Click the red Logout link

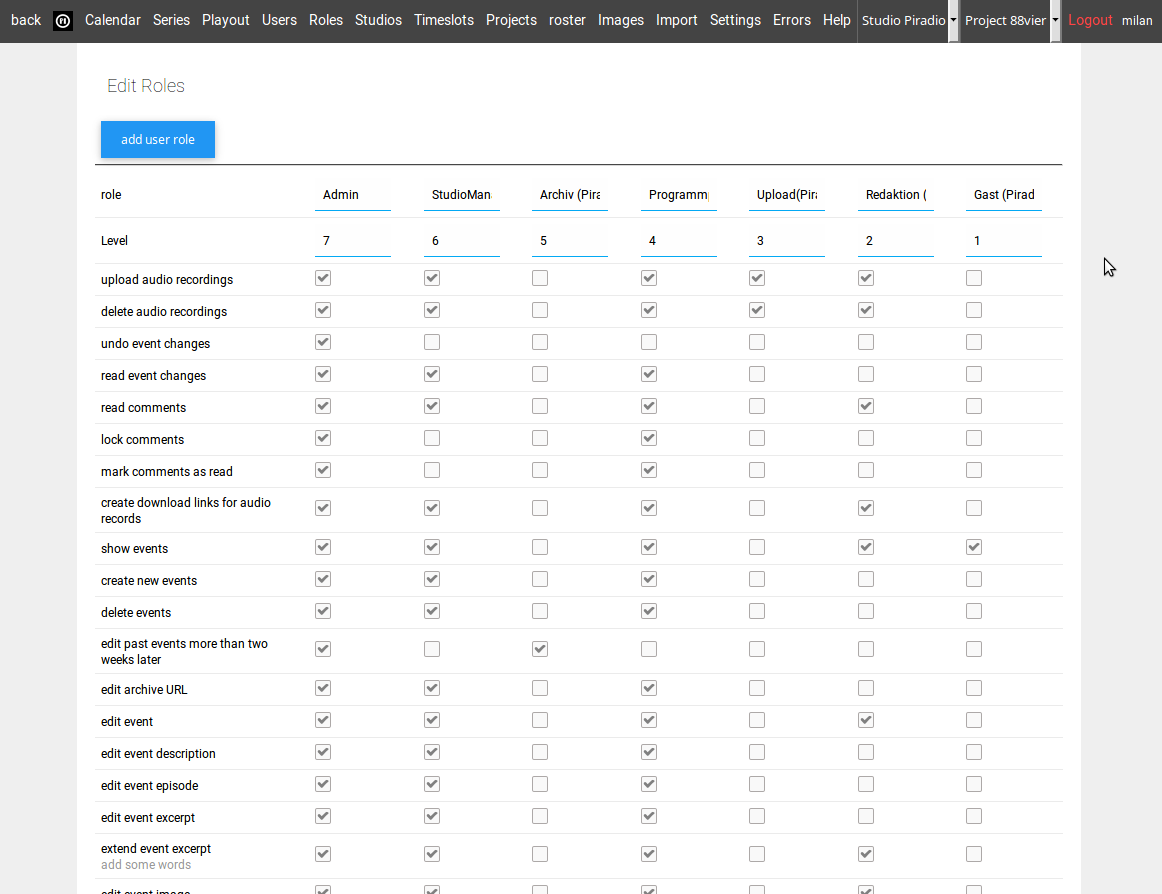pos(1090,20)
